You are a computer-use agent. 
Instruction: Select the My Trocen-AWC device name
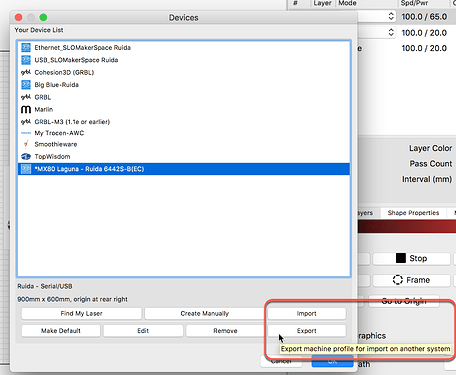pyautogui.click(x=59, y=133)
